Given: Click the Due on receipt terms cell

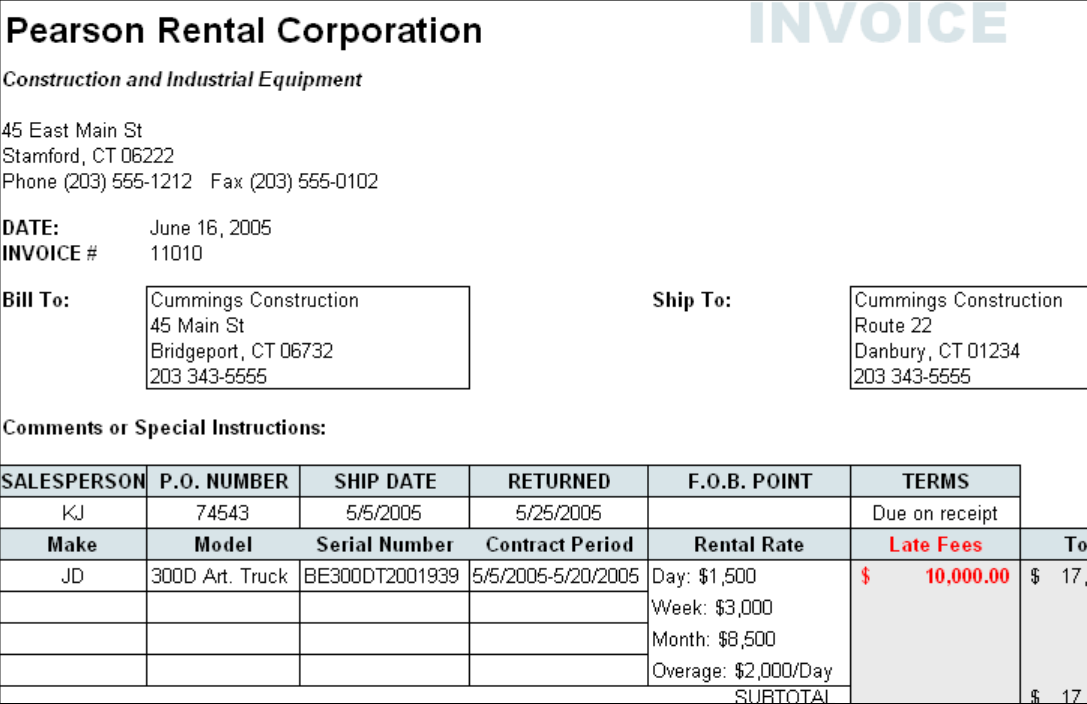Looking at the screenshot, I should tap(935, 513).
